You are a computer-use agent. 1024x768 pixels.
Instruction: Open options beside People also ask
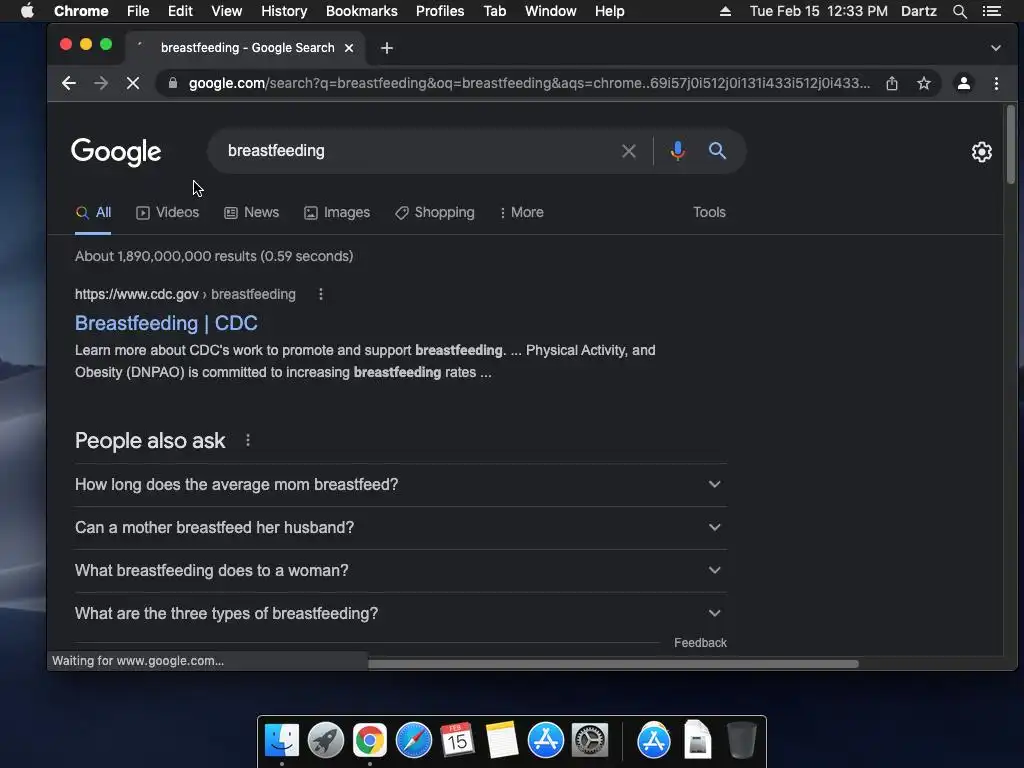[x=248, y=441]
